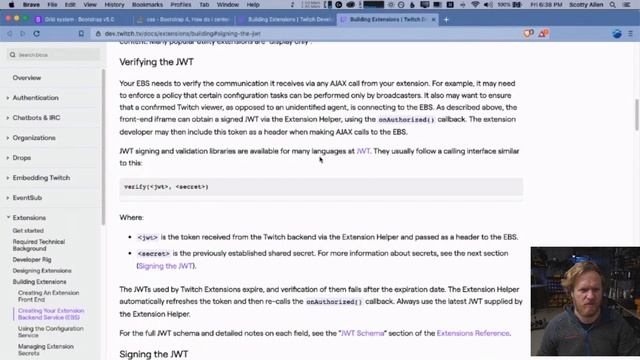Click the Search docs input field

pos(53,55)
